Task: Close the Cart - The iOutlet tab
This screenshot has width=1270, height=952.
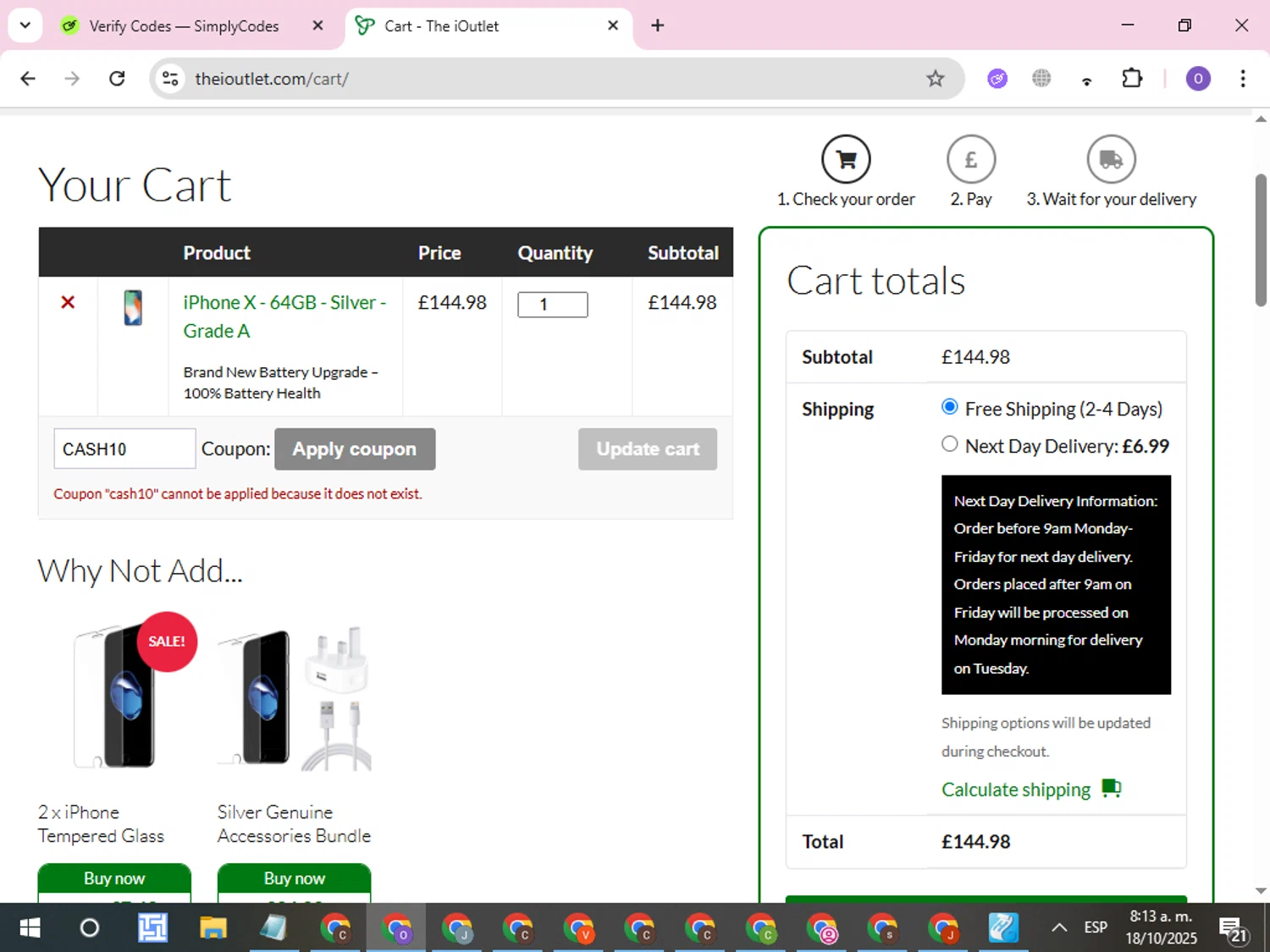Action: [613, 25]
